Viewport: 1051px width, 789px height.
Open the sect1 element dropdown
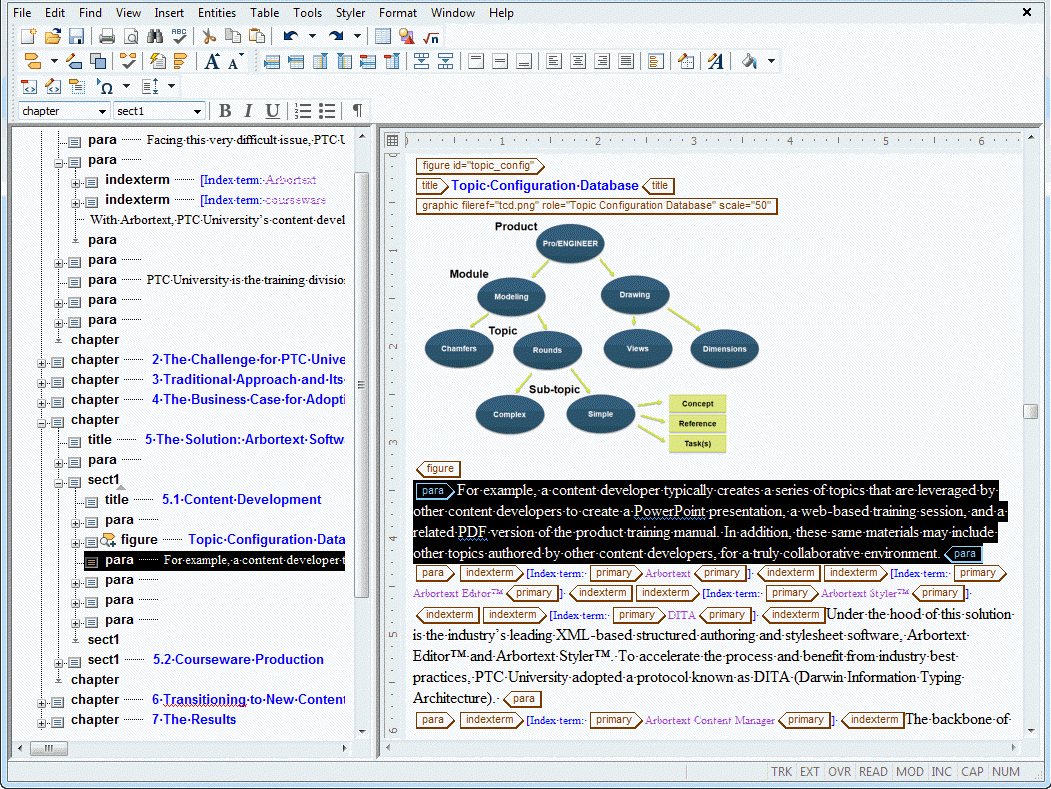tap(197, 111)
